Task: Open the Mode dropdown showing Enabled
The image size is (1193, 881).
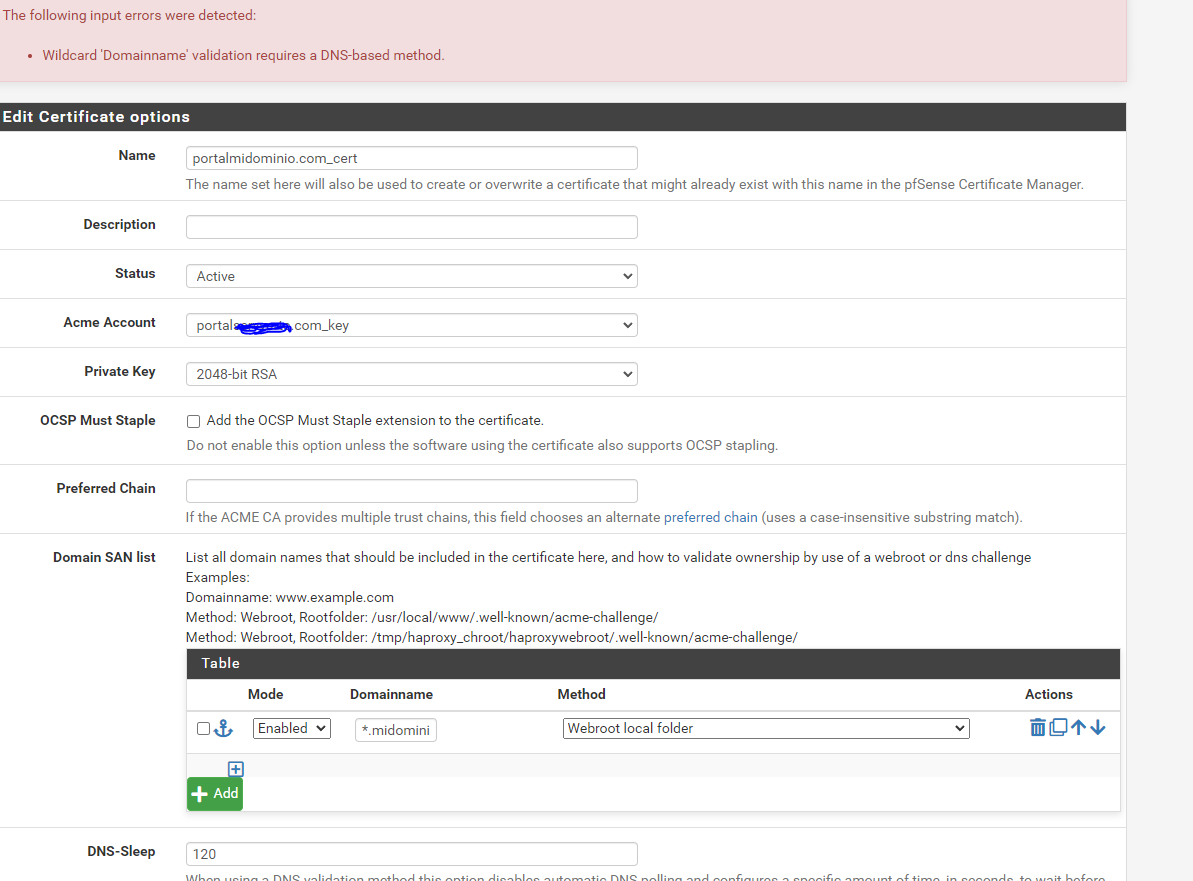Action: (291, 728)
